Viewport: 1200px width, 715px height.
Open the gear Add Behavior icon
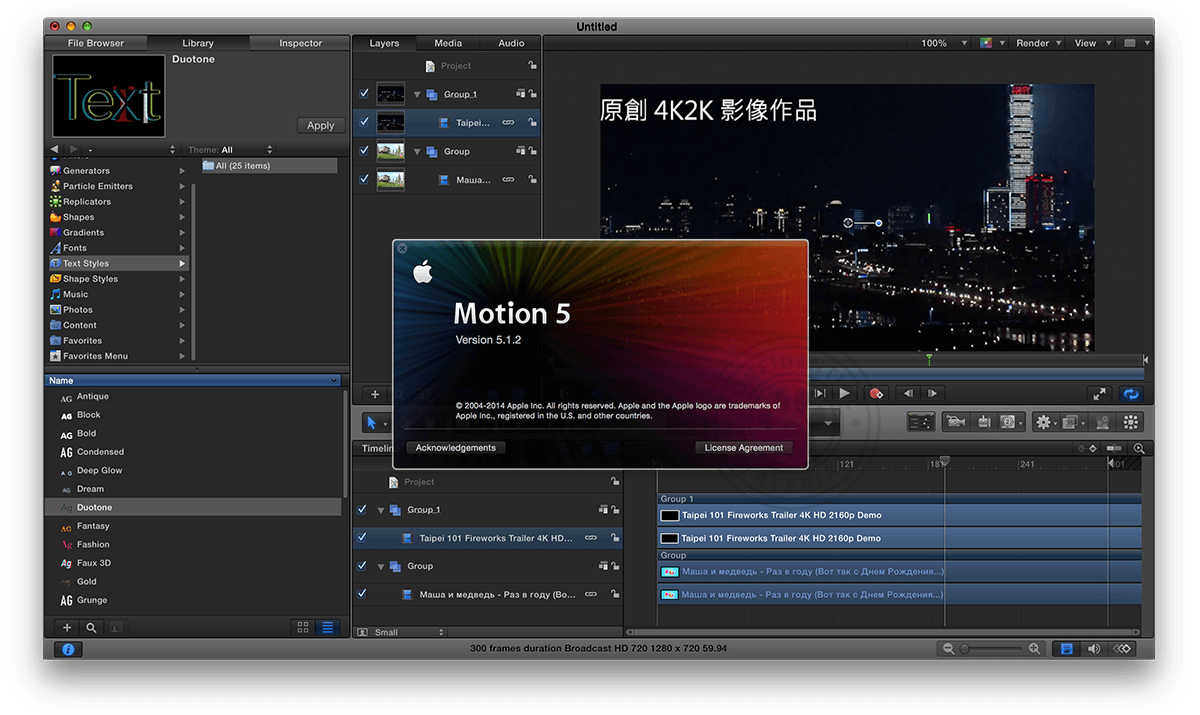click(x=1043, y=423)
